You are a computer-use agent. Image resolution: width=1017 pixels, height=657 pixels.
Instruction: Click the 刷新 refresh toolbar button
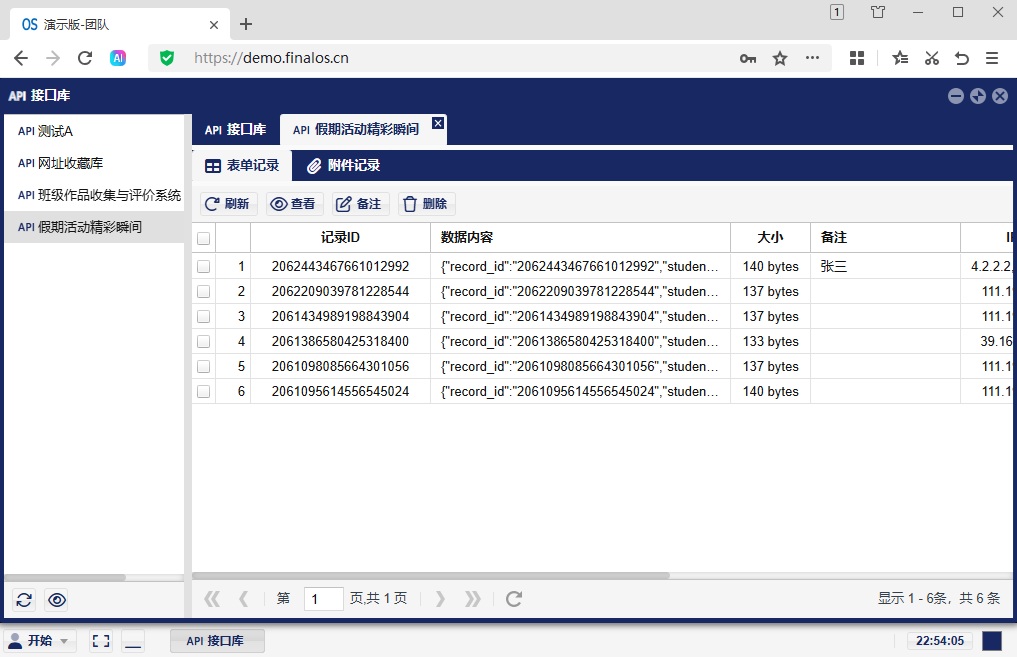coord(228,204)
